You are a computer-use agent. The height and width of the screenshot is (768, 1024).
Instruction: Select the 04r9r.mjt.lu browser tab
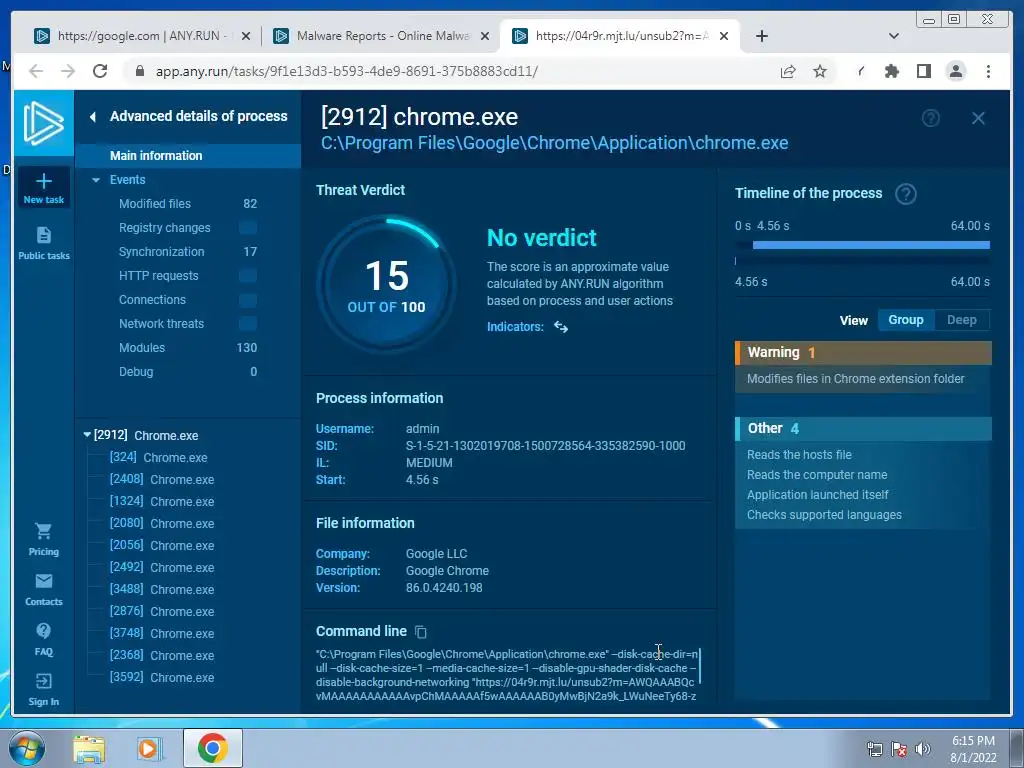click(x=620, y=36)
